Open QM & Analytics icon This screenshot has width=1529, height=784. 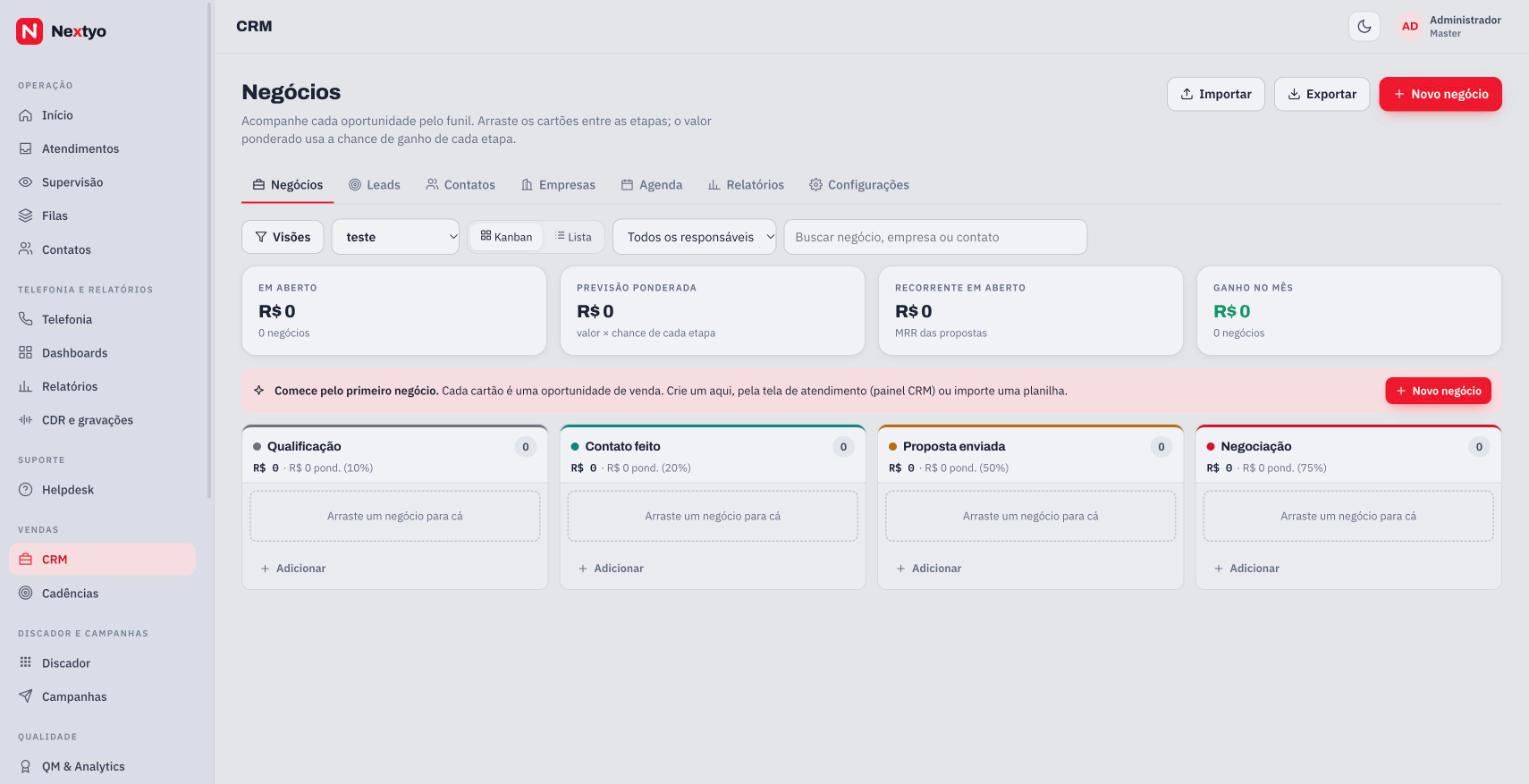(x=26, y=767)
